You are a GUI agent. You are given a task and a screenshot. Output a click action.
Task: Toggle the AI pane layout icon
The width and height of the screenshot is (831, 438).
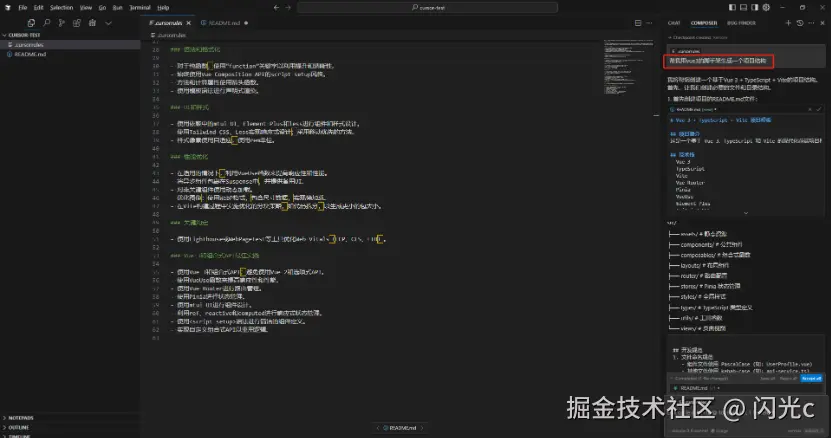click(x=755, y=7)
